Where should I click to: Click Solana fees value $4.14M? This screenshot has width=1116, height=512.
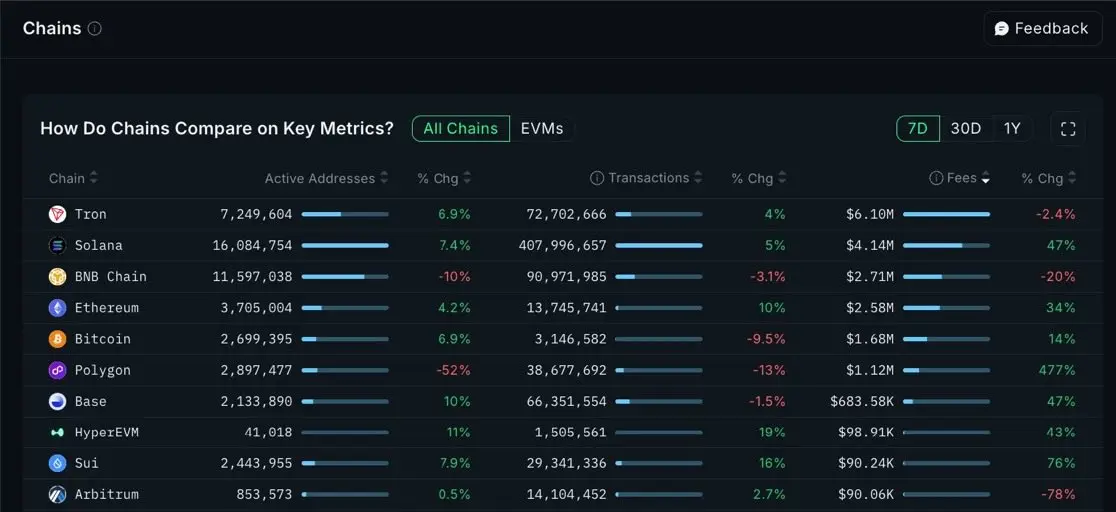tap(870, 246)
